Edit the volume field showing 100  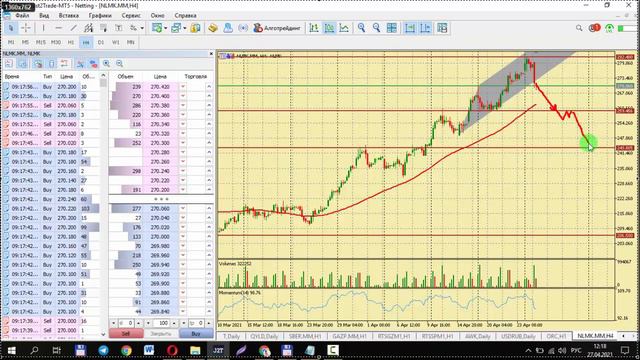coord(163,323)
